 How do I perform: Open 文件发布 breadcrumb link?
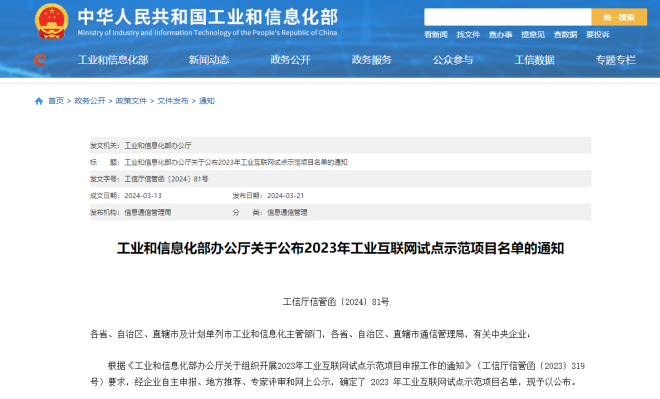pyautogui.click(x=173, y=101)
